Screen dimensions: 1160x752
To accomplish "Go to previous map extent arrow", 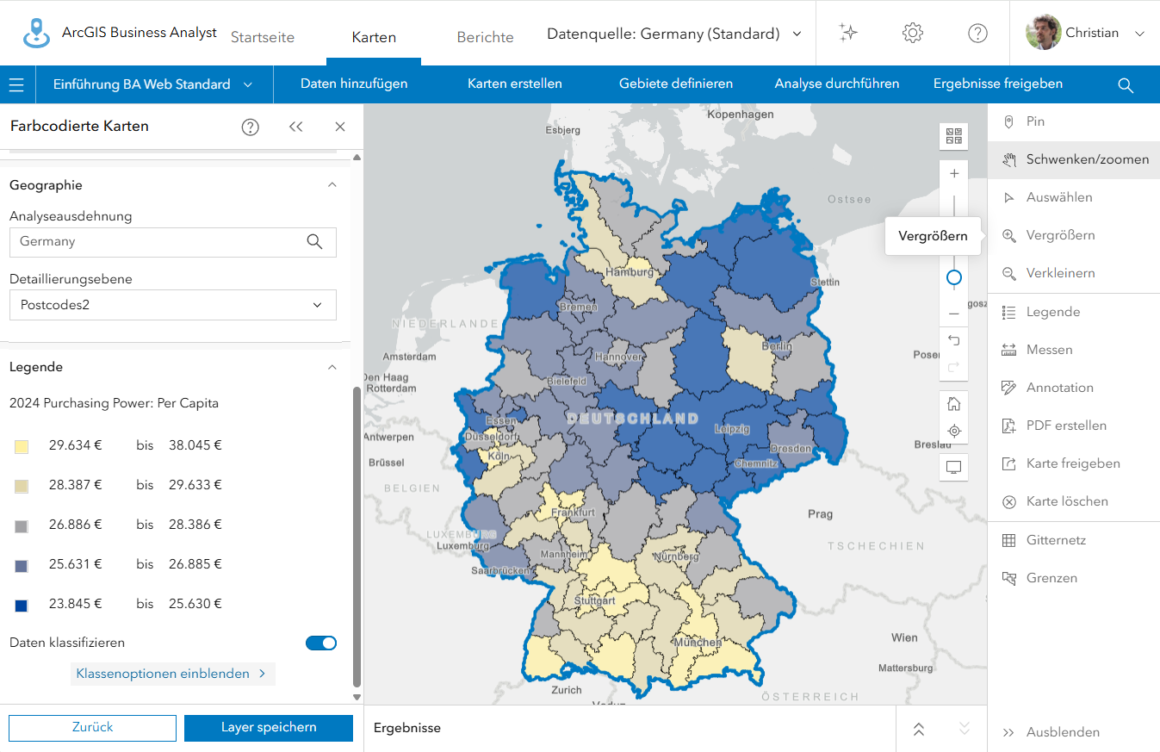I will point(954,340).
